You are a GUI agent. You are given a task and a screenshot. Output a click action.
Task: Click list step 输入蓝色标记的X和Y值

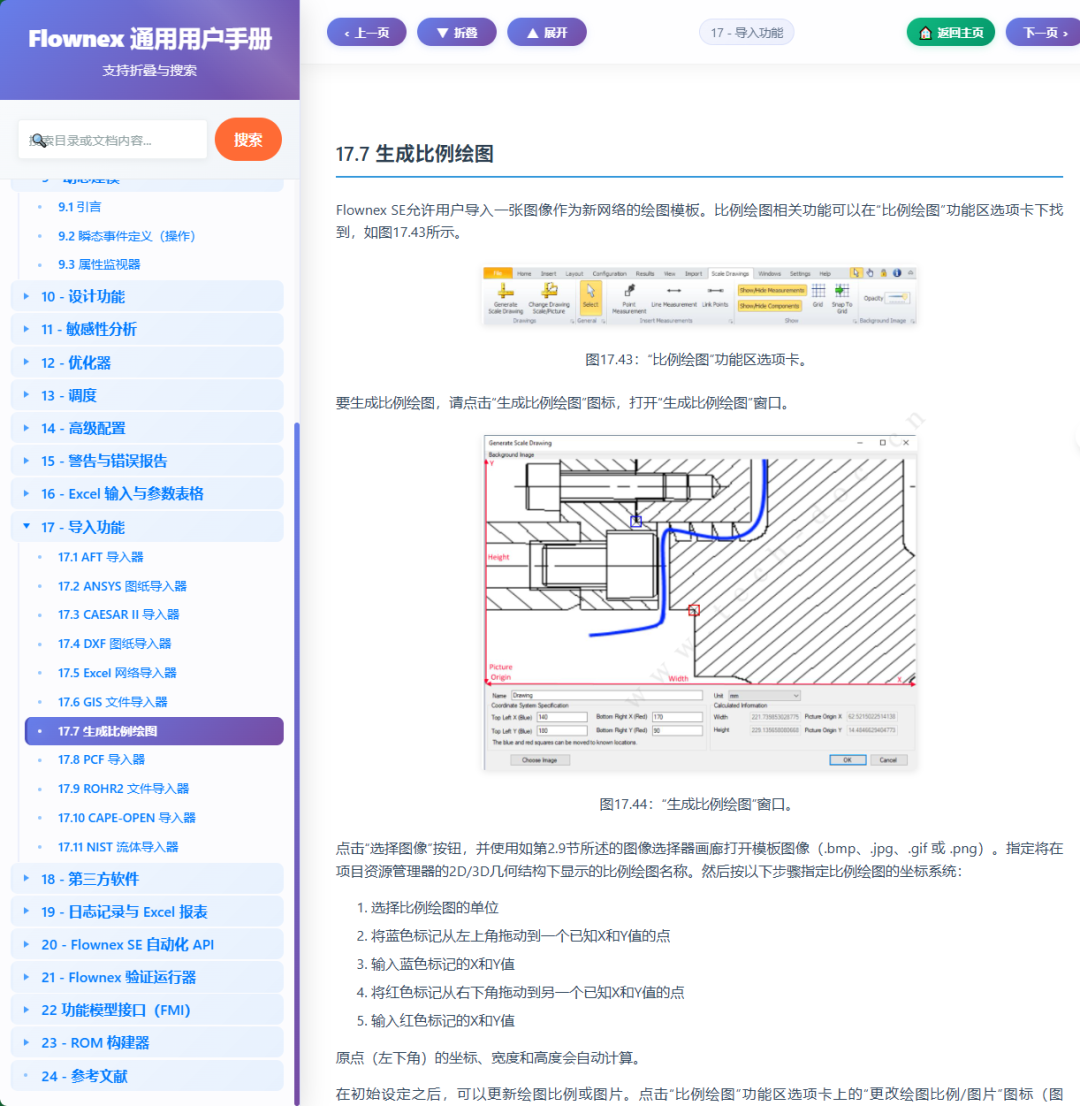[443, 964]
